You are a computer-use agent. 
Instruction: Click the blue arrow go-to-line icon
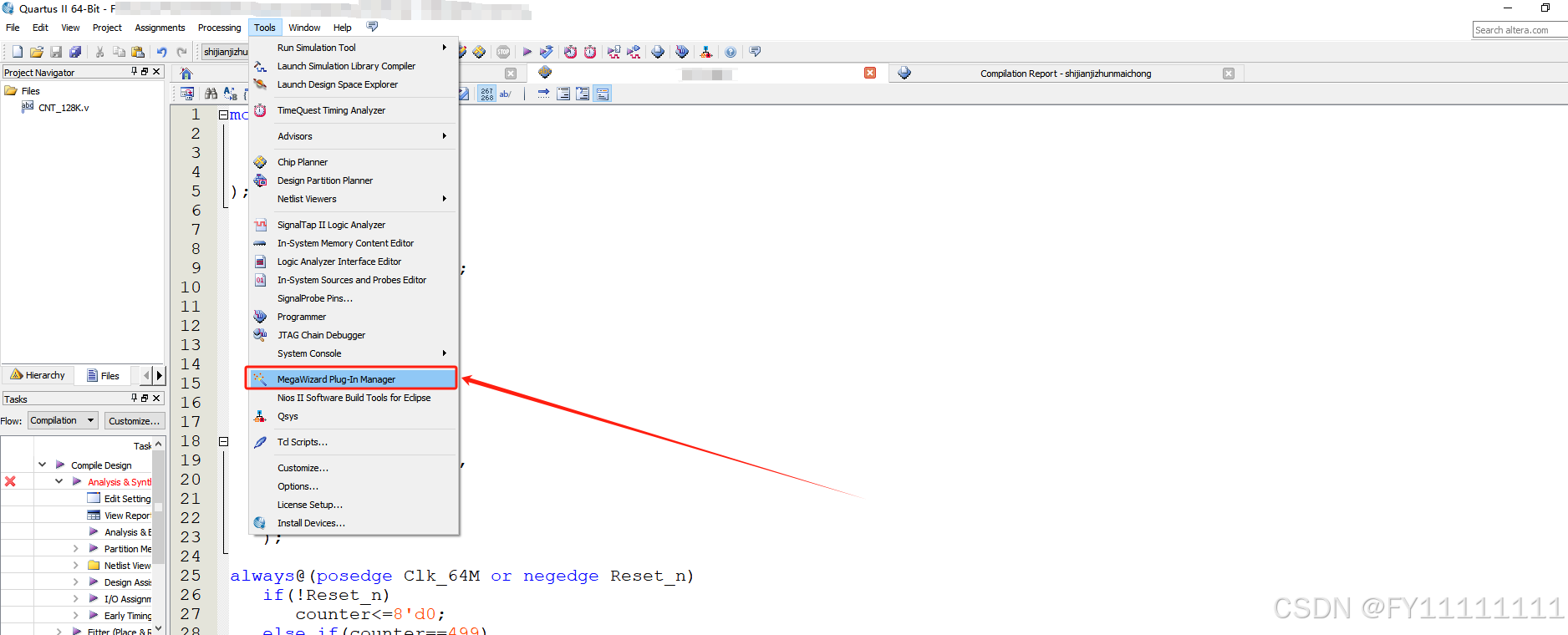[x=543, y=94]
